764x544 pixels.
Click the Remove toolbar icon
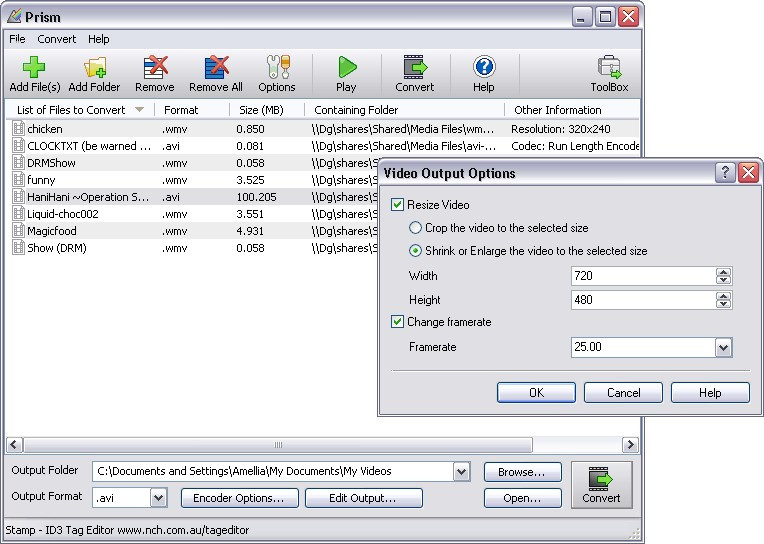pos(155,67)
